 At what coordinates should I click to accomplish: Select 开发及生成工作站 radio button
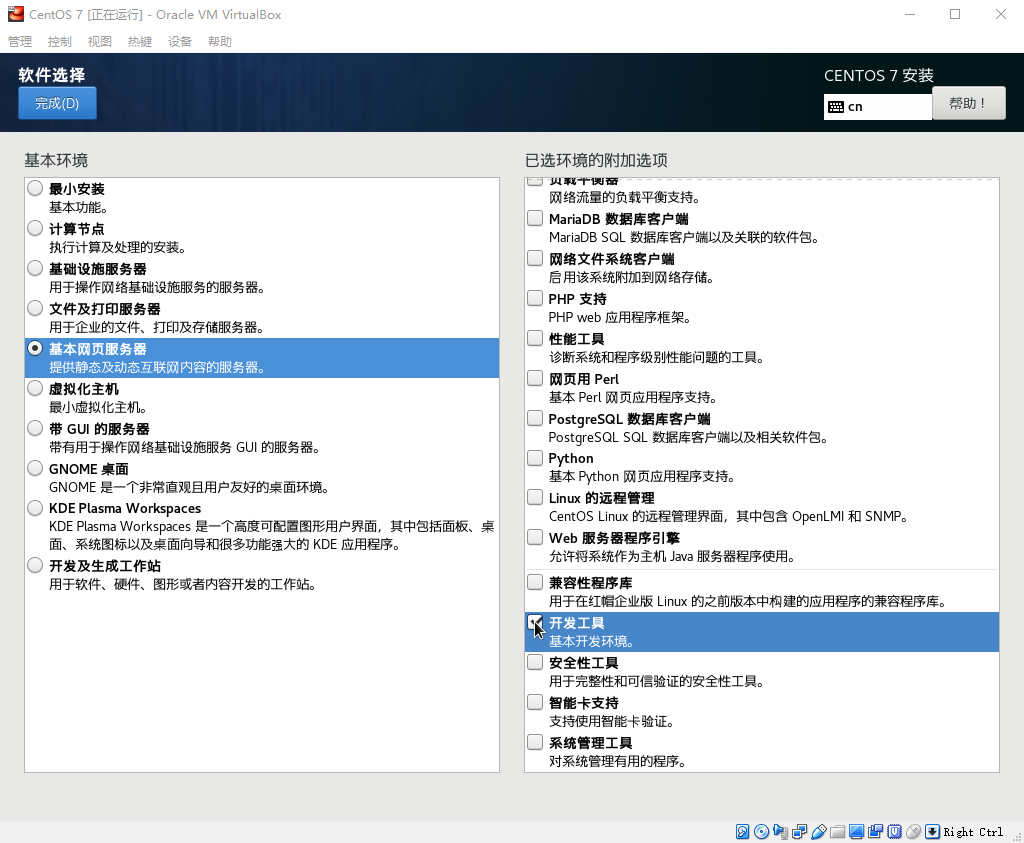35,565
